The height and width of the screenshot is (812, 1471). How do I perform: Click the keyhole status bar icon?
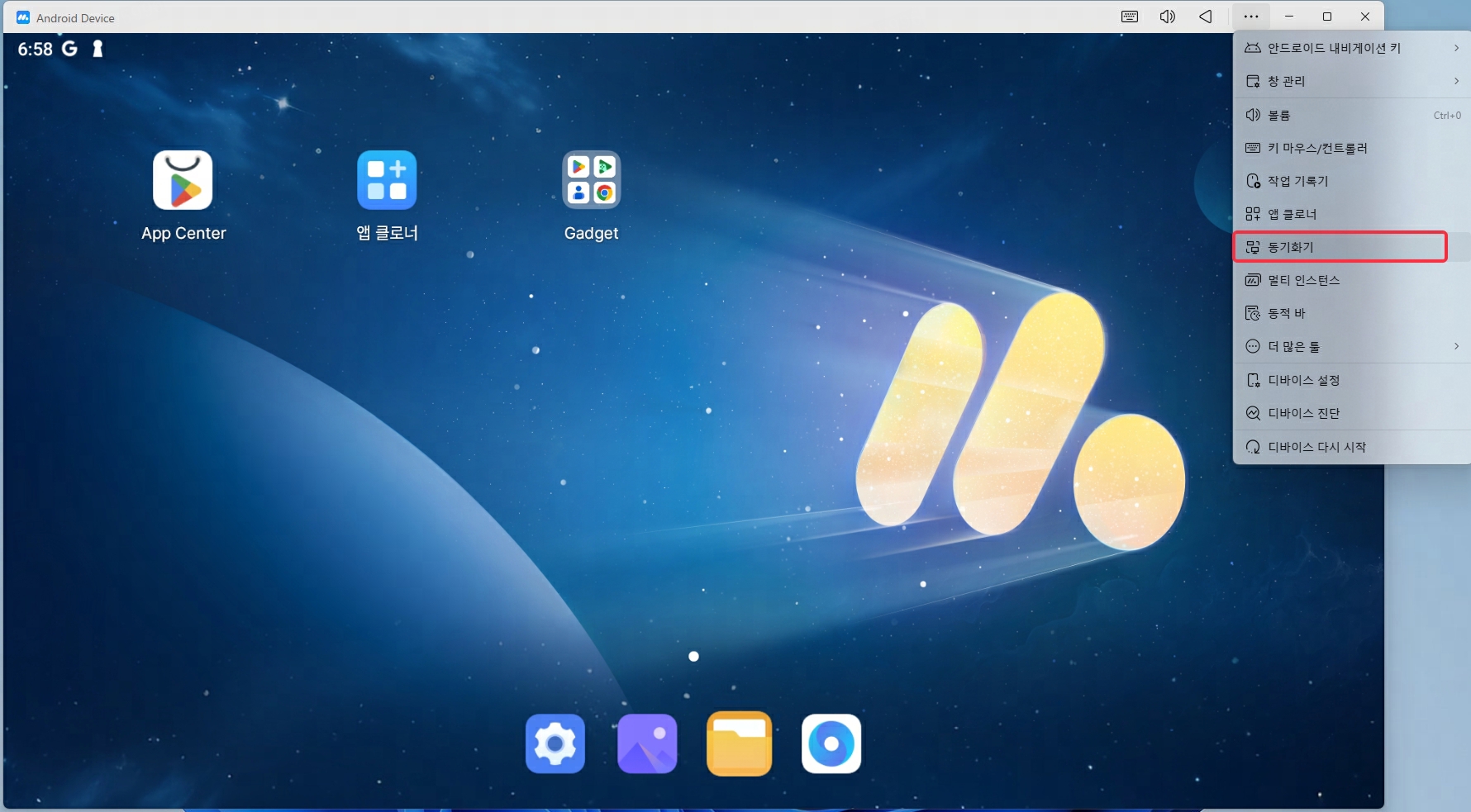(x=98, y=49)
